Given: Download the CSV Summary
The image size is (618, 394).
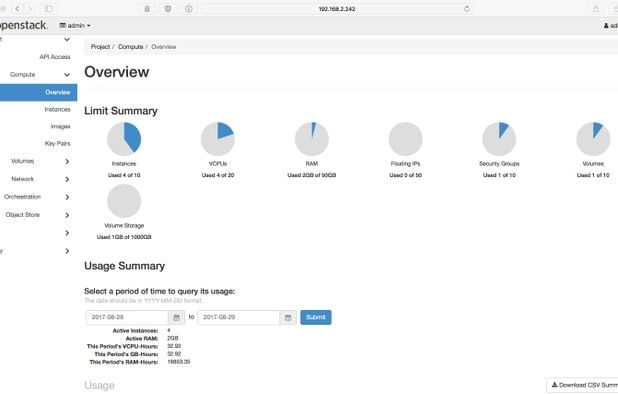Looking at the screenshot, I should coord(582,385).
